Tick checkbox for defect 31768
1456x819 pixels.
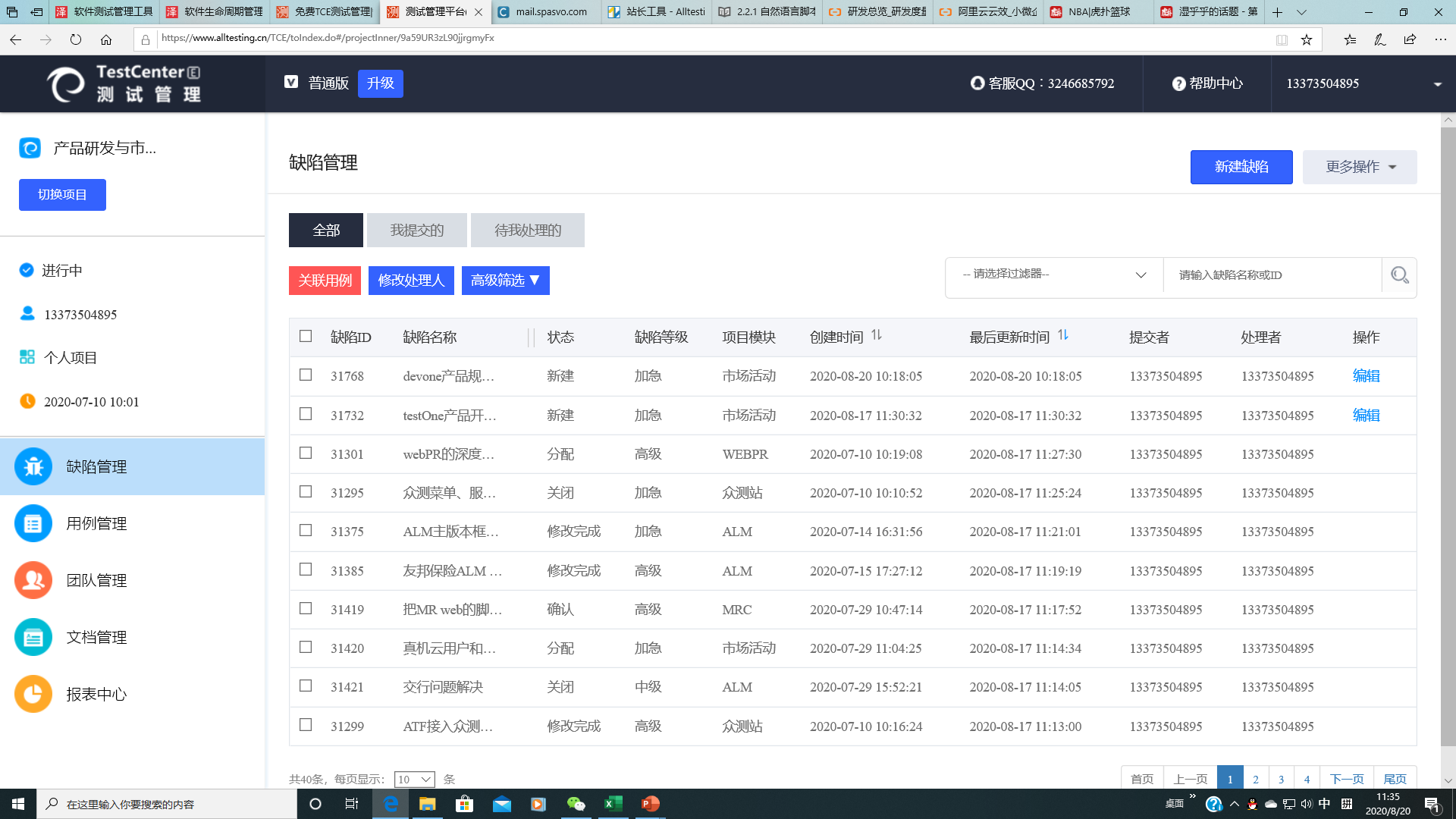(x=306, y=375)
